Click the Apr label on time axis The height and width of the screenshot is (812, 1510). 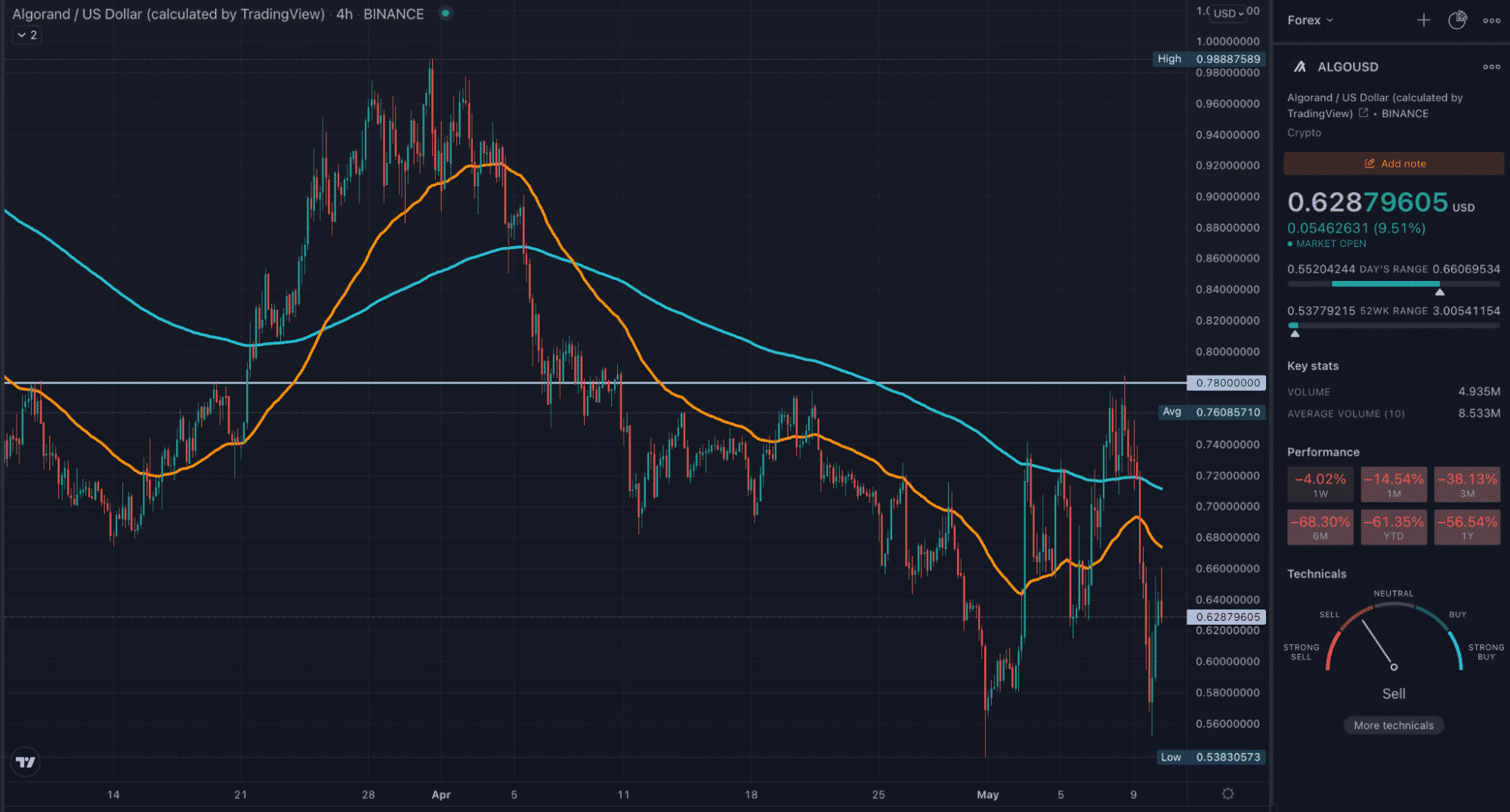(441, 795)
